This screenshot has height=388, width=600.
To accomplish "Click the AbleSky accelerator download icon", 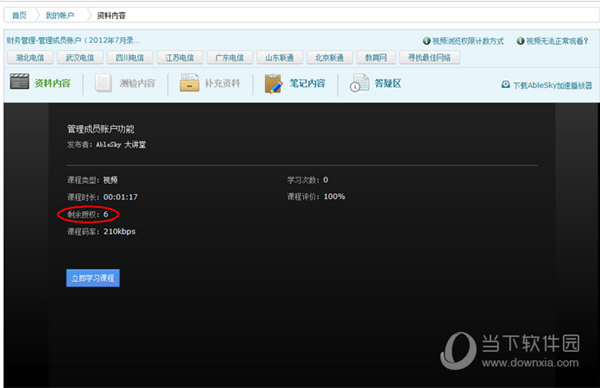I will [x=505, y=85].
